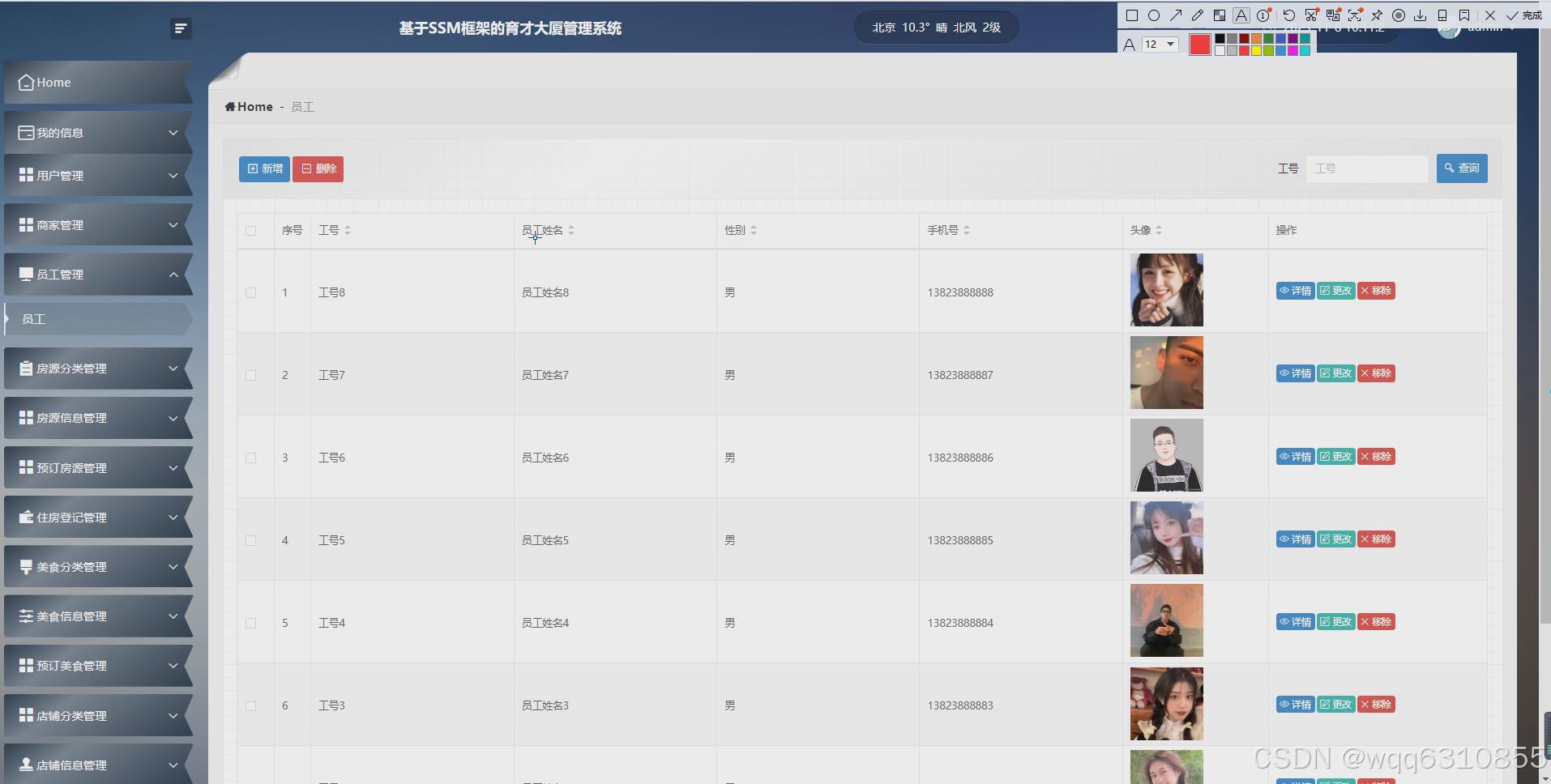Click the 完成 done button
The image size is (1551, 784).
tap(1524, 15)
